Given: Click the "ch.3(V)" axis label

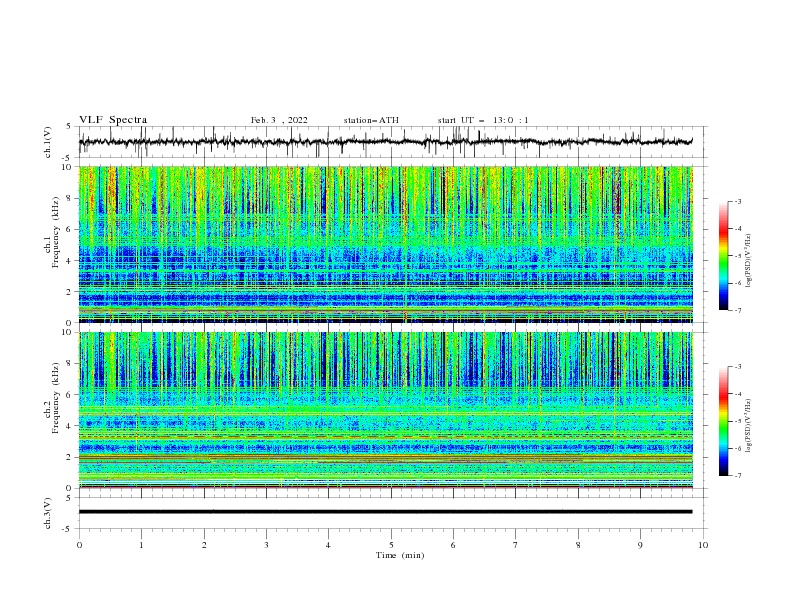Looking at the screenshot, I should click(x=48, y=513).
